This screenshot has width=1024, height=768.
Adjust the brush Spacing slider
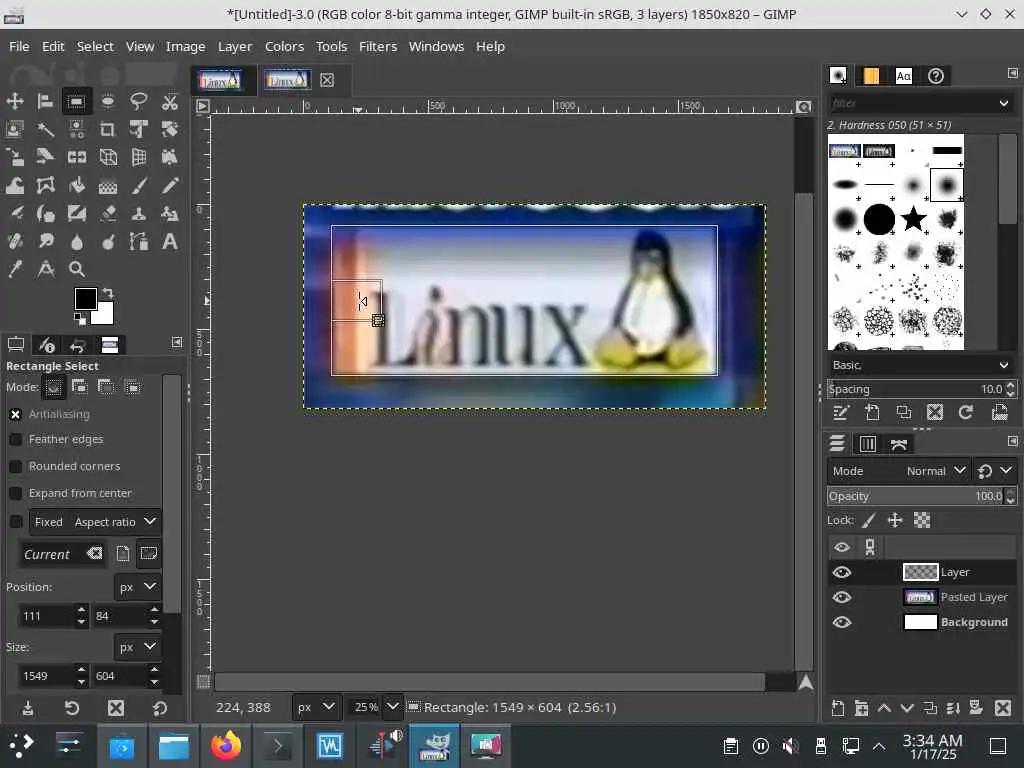pos(916,389)
